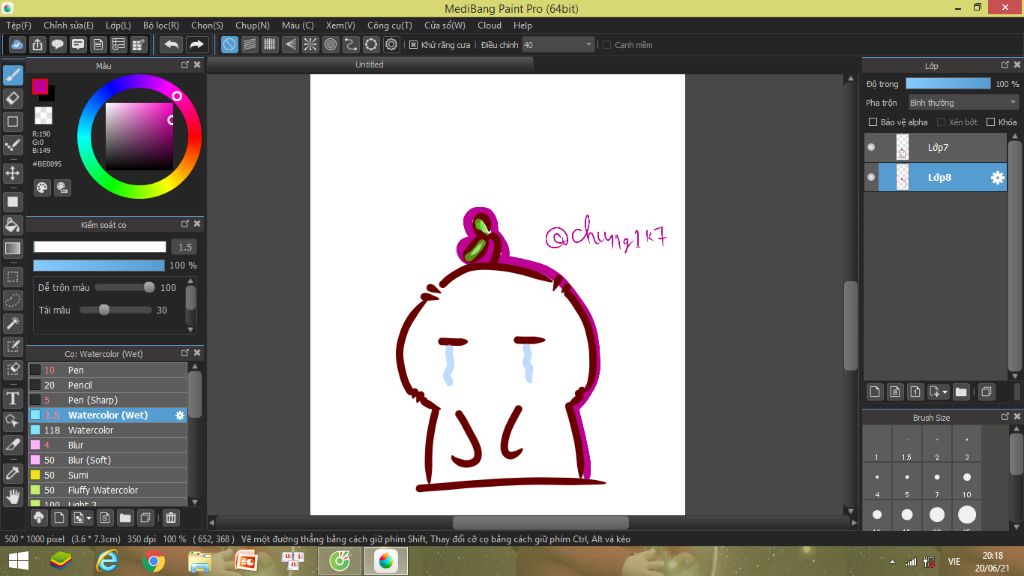This screenshot has width=1024, height=576.
Task: Open snap settings gear
Action: (x=391, y=44)
